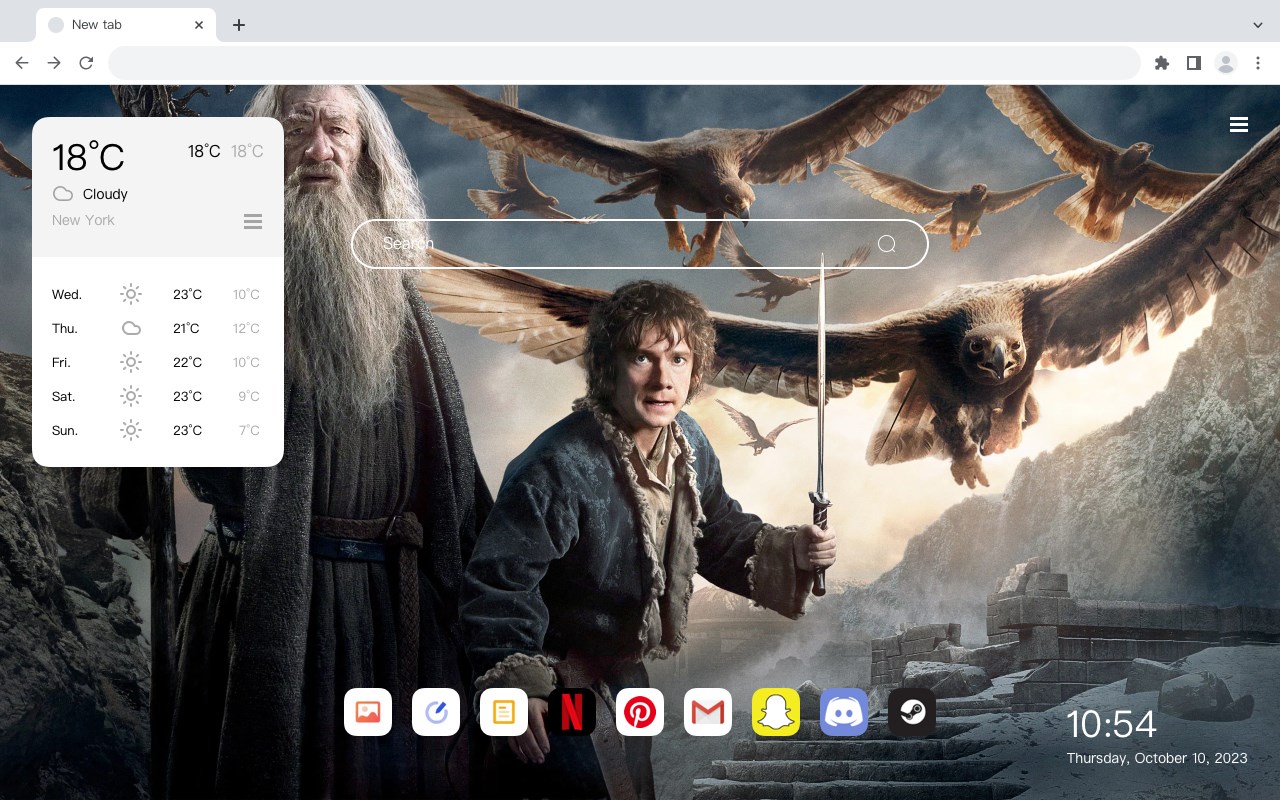Expand the tab search dropdown
The height and width of the screenshot is (800, 1280).
tap(1258, 25)
